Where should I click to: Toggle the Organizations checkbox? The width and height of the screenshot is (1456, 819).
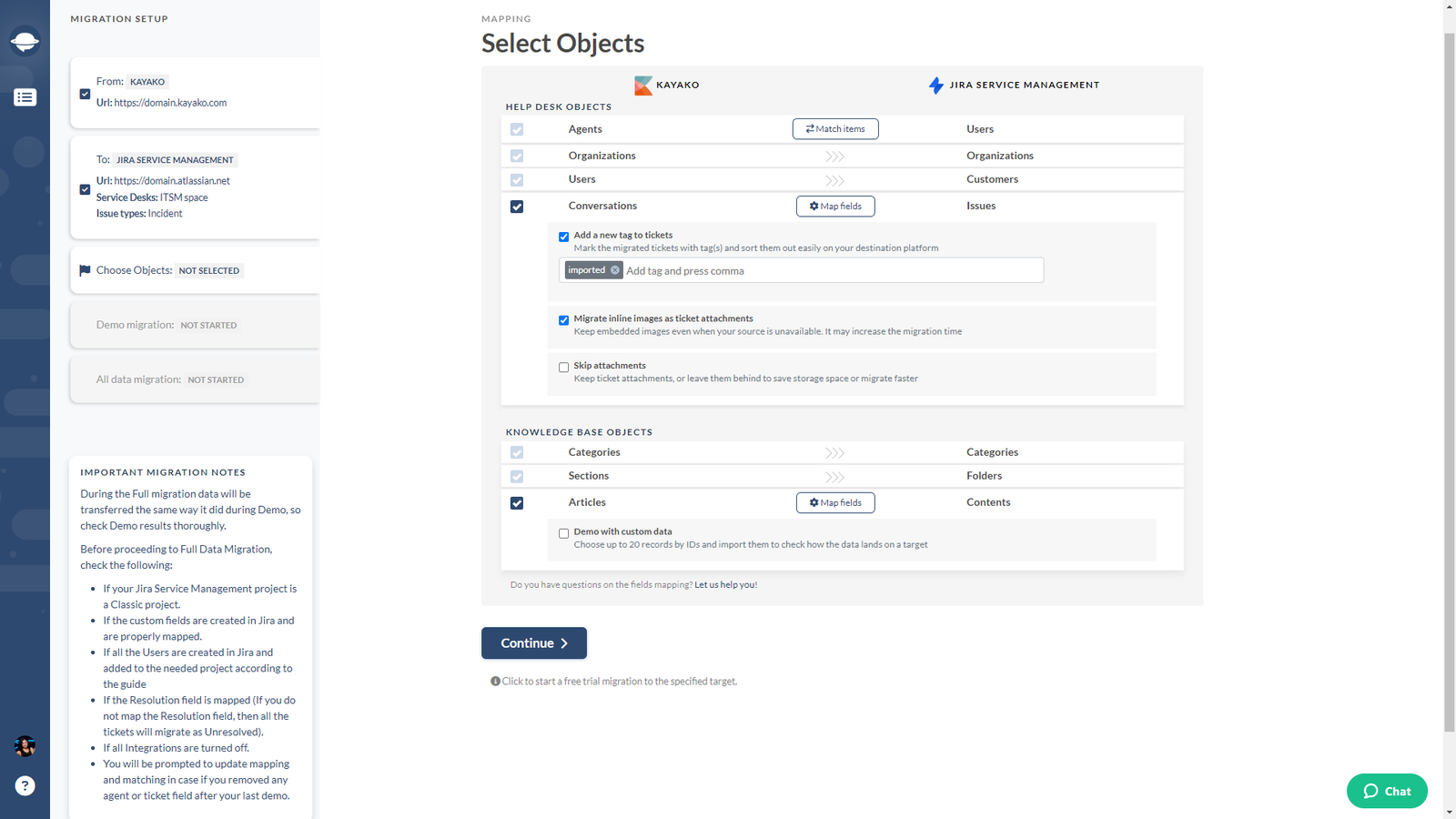tap(517, 157)
